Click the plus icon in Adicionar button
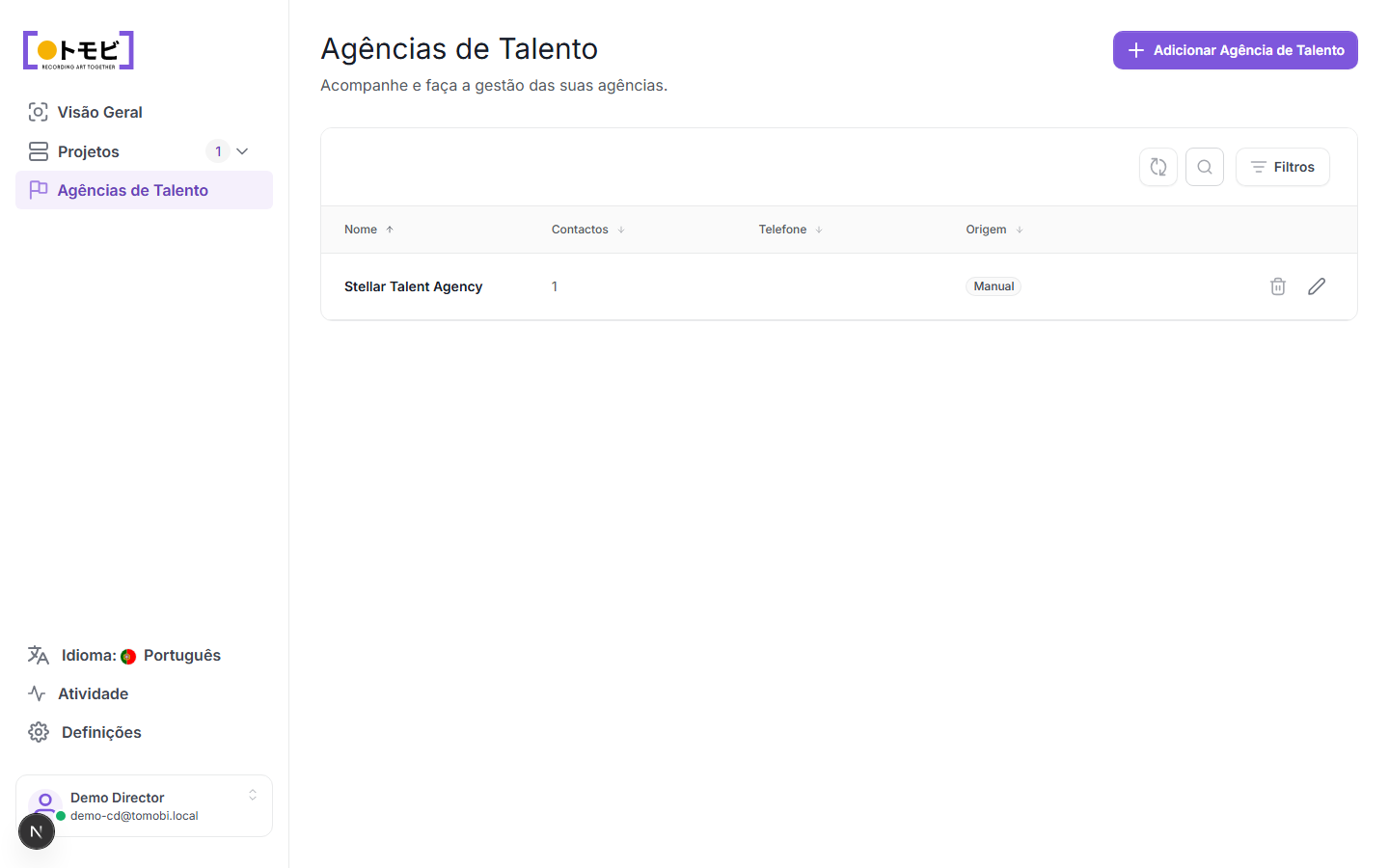Viewport: 1389px width, 868px height. (1136, 50)
